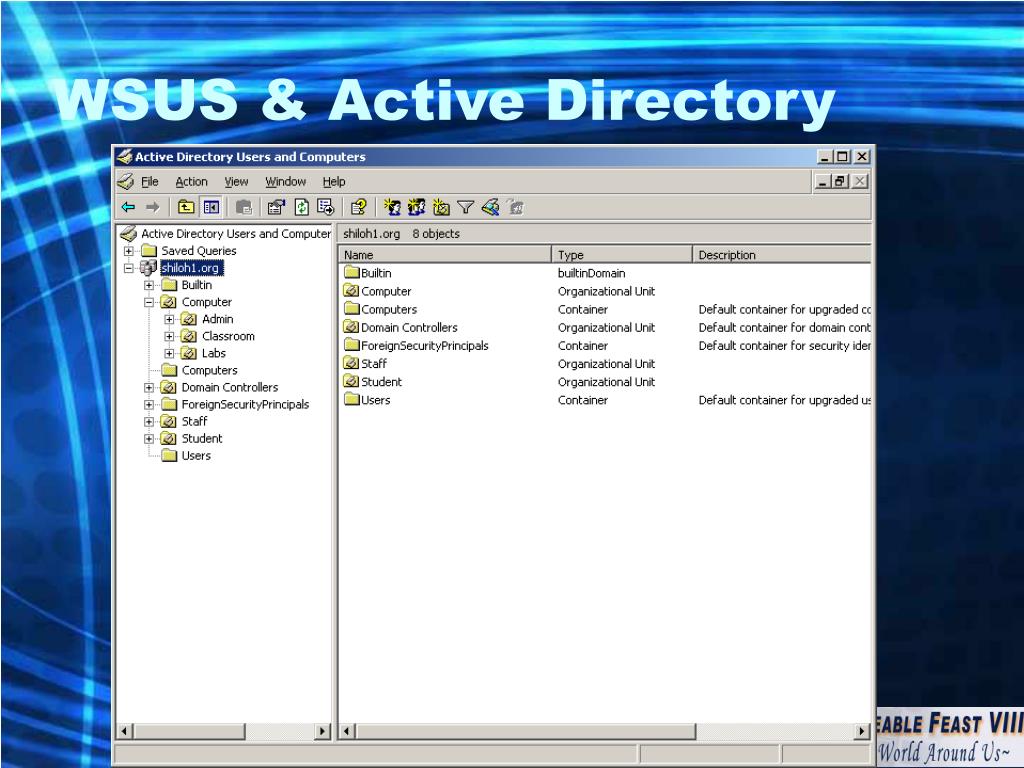
Task: Click the Refresh toolbar icon
Action: coord(302,208)
